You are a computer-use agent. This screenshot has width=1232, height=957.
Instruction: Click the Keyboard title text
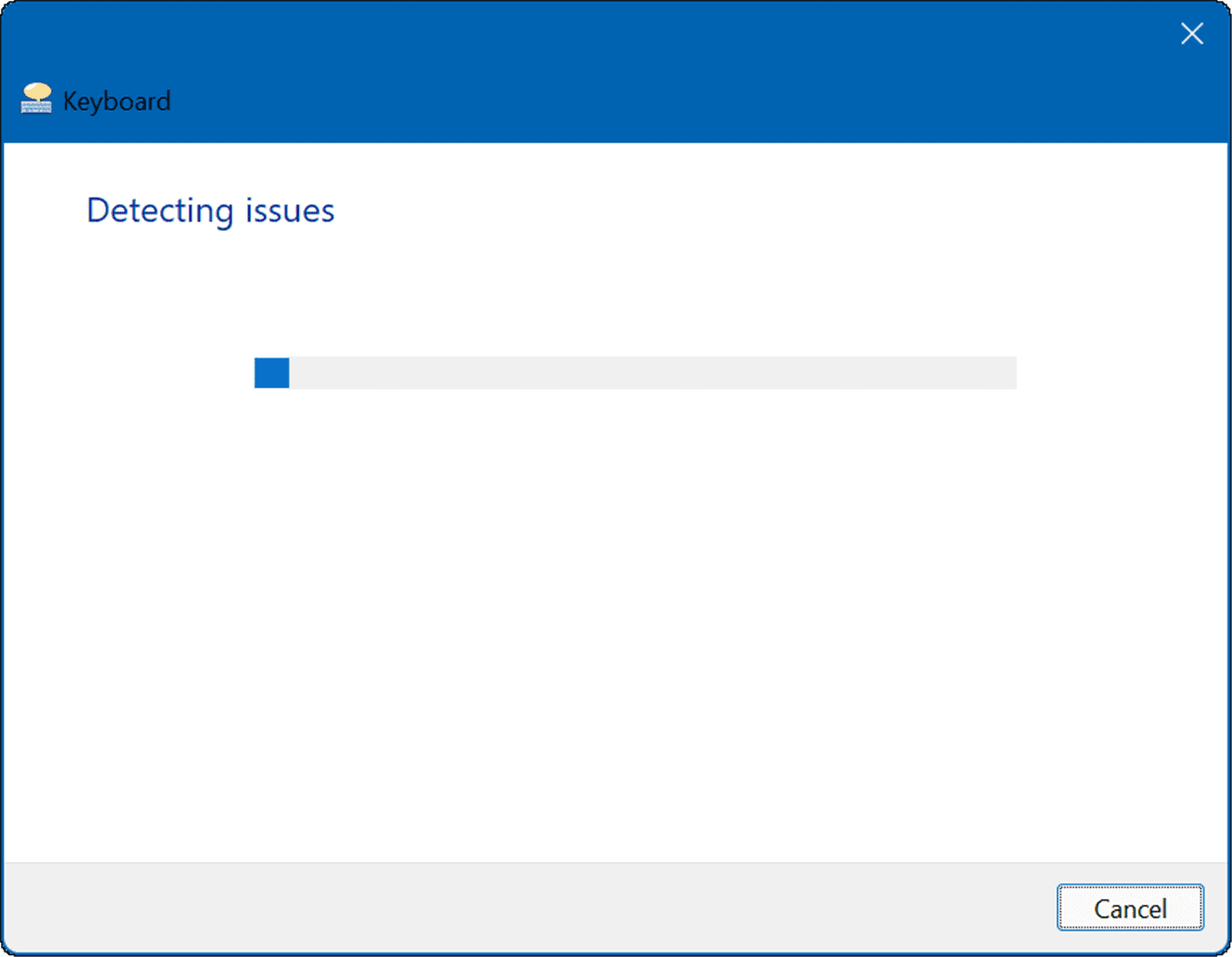(117, 101)
